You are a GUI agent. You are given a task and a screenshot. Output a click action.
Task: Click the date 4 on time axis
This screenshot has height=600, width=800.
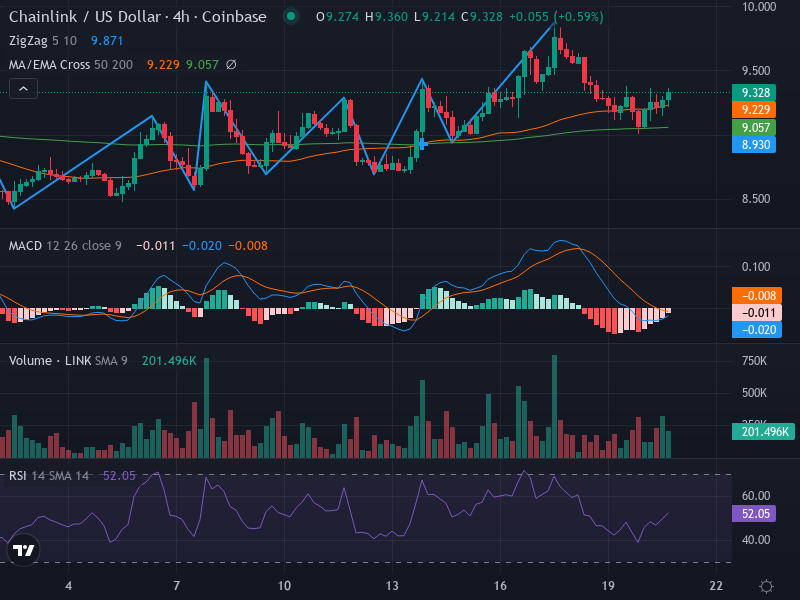click(68, 586)
